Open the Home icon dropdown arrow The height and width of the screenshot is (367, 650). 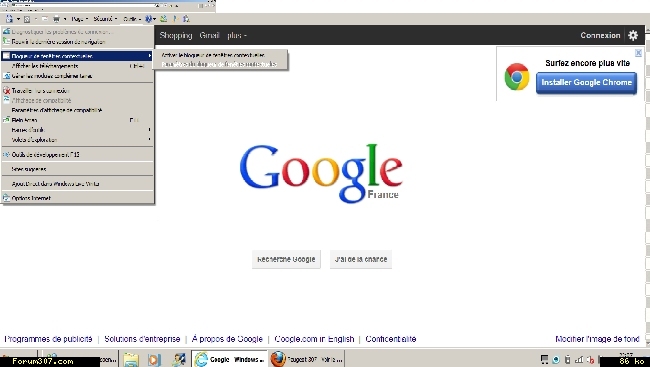point(18,19)
